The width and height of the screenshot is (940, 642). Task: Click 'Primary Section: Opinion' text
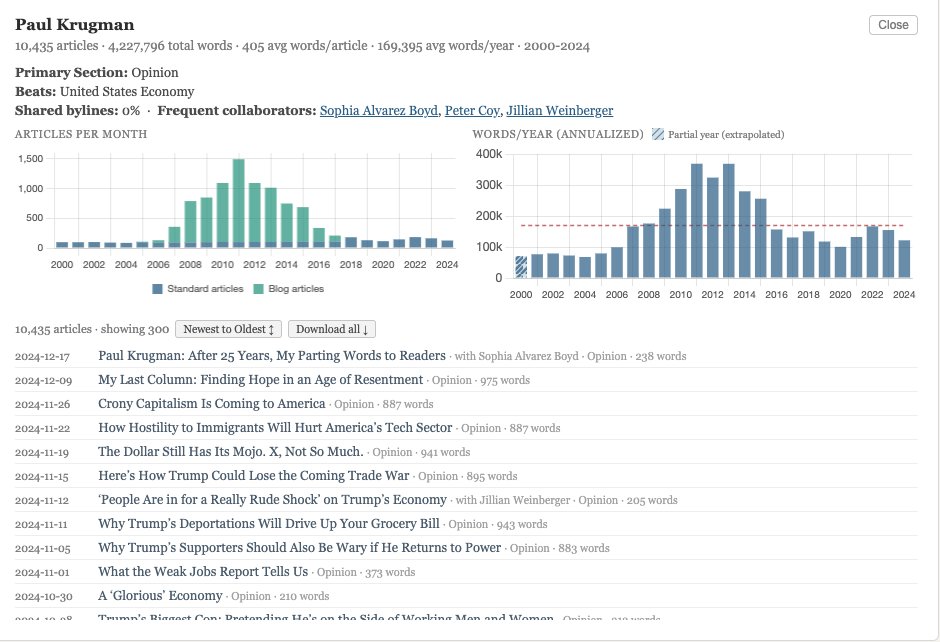point(97,73)
